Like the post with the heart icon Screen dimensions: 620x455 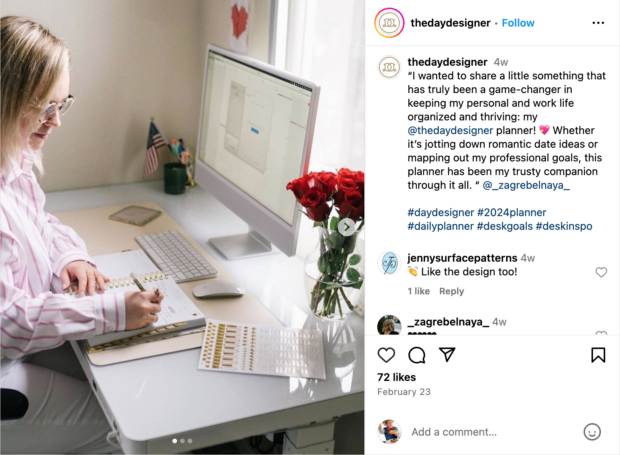[x=386, y=355]
